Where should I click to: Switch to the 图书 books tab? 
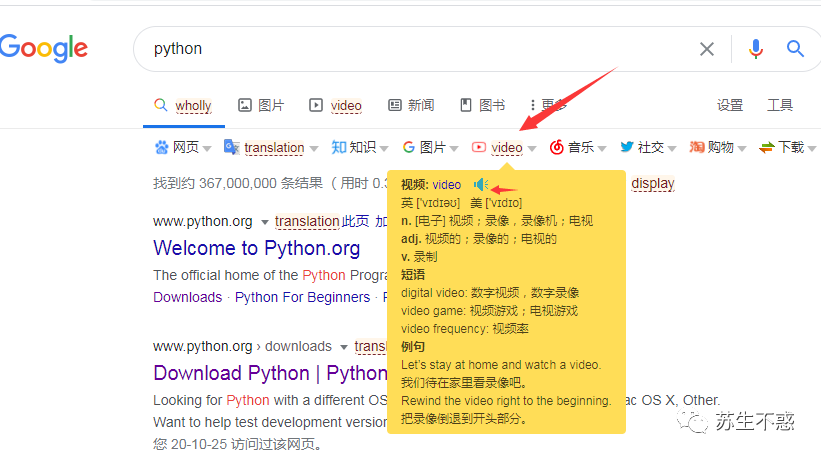pos(482,105)
